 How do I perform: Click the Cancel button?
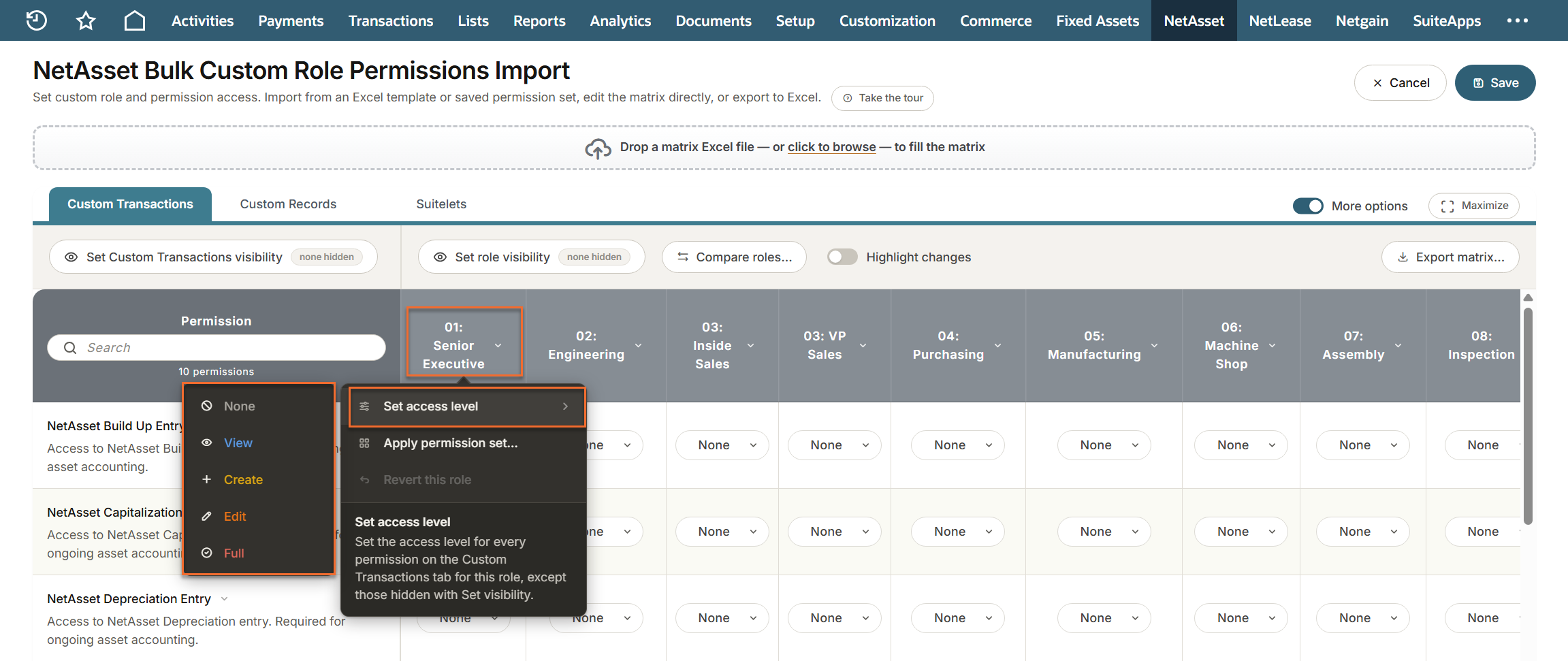coord(1401,83)
